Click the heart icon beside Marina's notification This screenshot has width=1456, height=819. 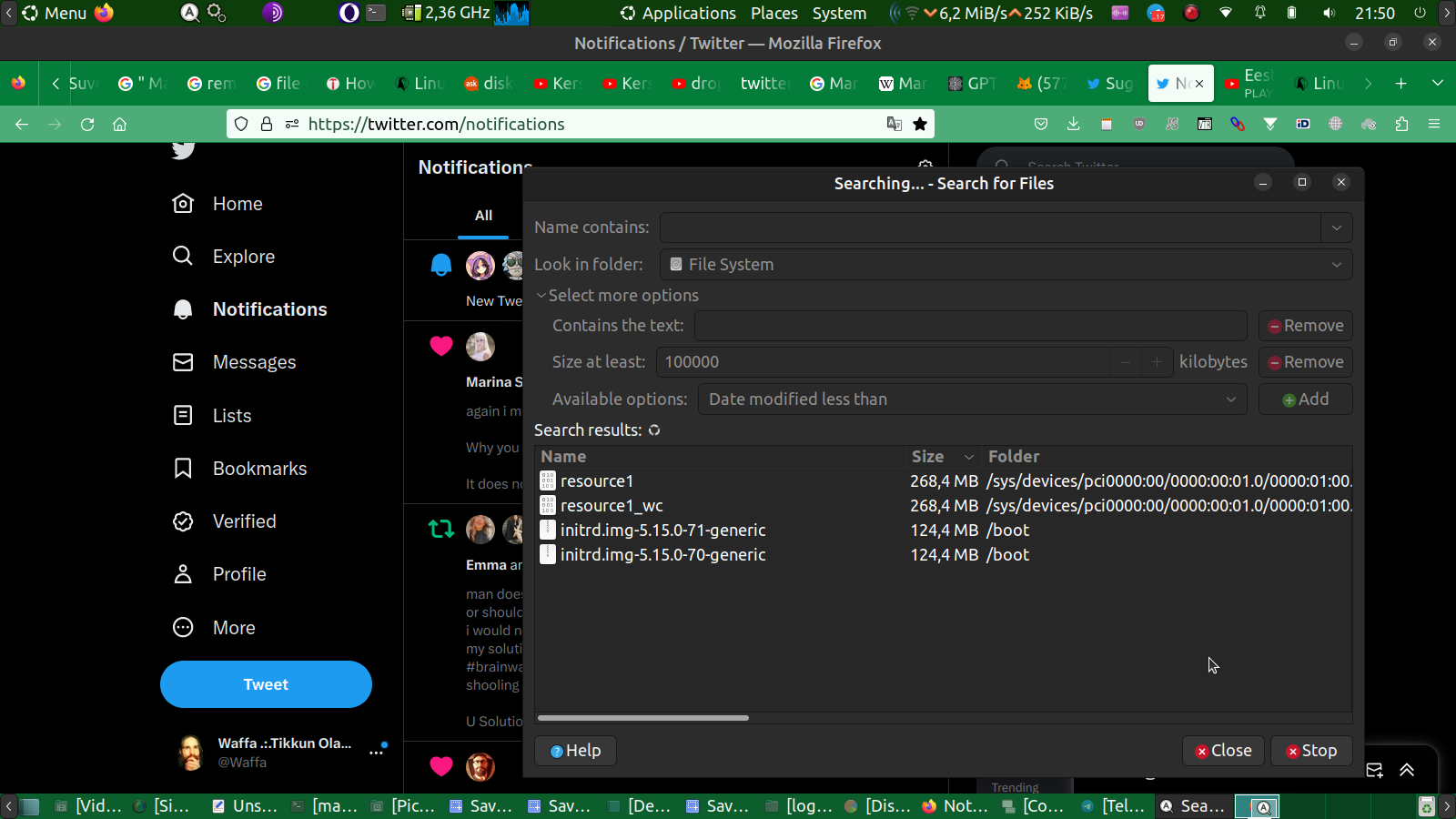pyautogui.click(x=441, y=346)
